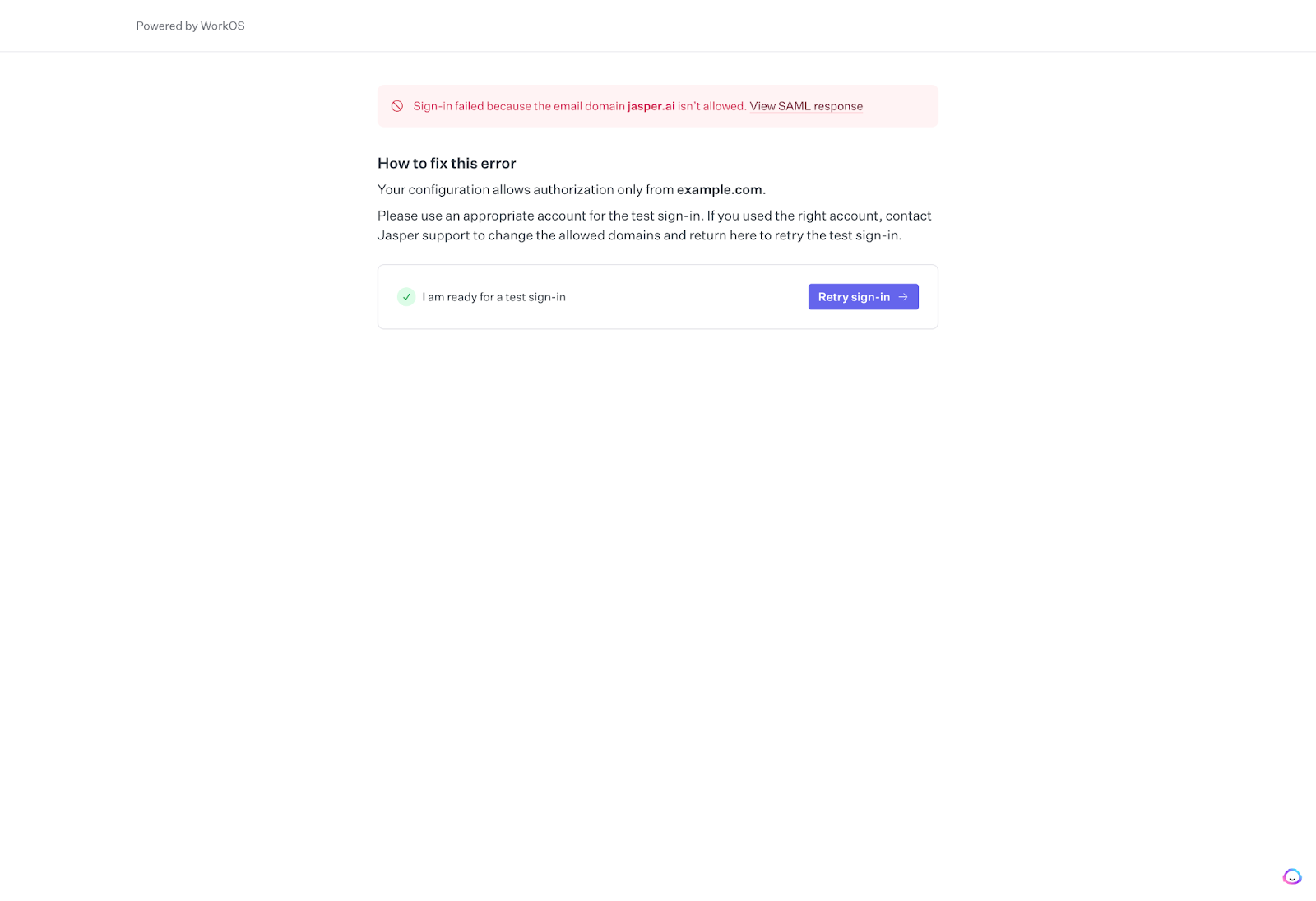This screenshot has height=901, width=1316.
Task: Click the 'I am ready for a test sign-in' label
Action: [493, 297]
